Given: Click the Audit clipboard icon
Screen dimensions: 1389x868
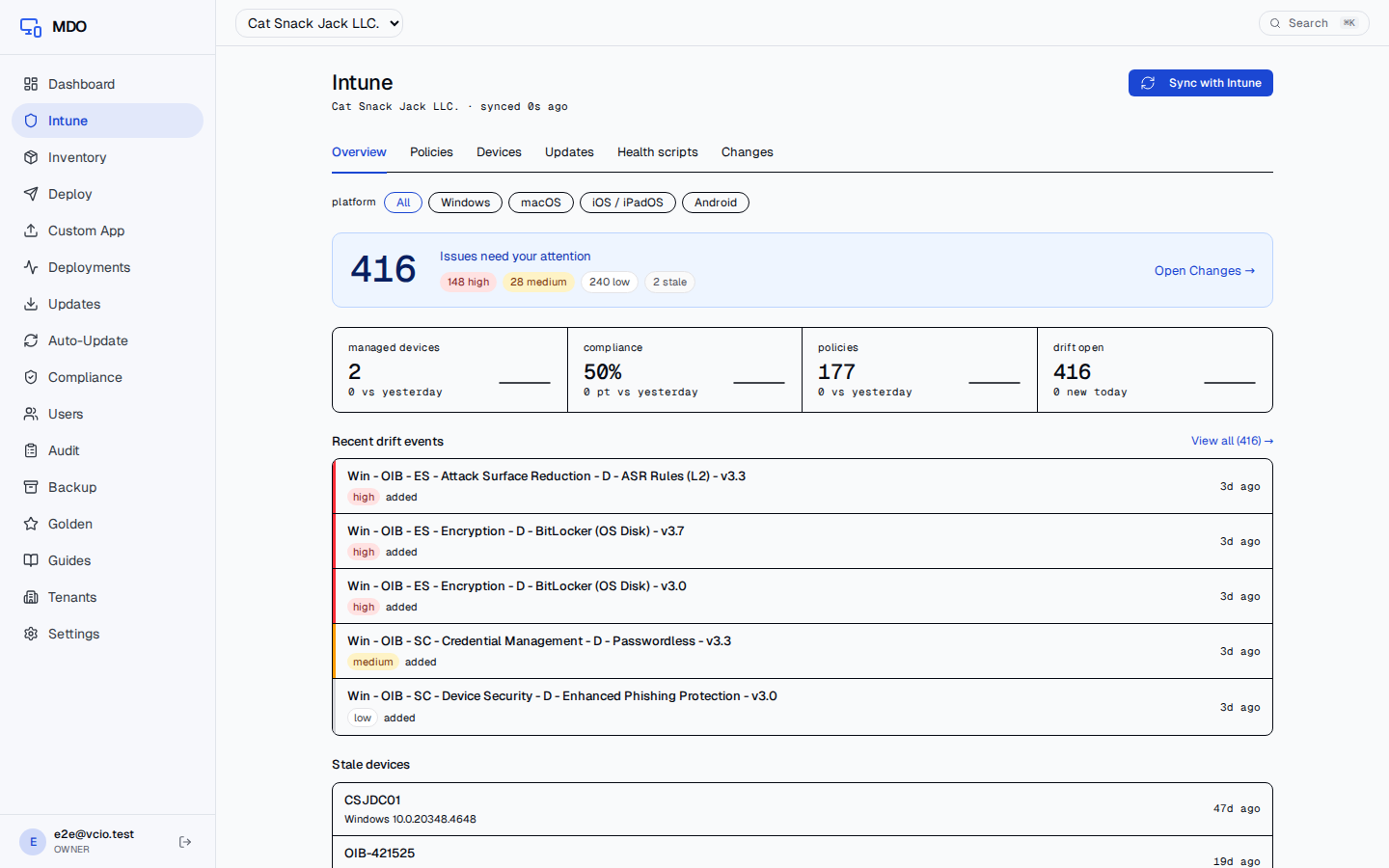Looking at the screenshot, I should [x=31, y=450].
